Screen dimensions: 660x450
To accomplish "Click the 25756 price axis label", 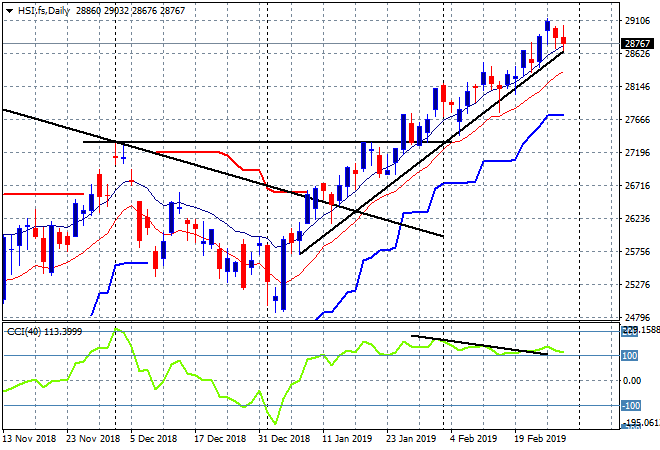I will tap(637, 252).
